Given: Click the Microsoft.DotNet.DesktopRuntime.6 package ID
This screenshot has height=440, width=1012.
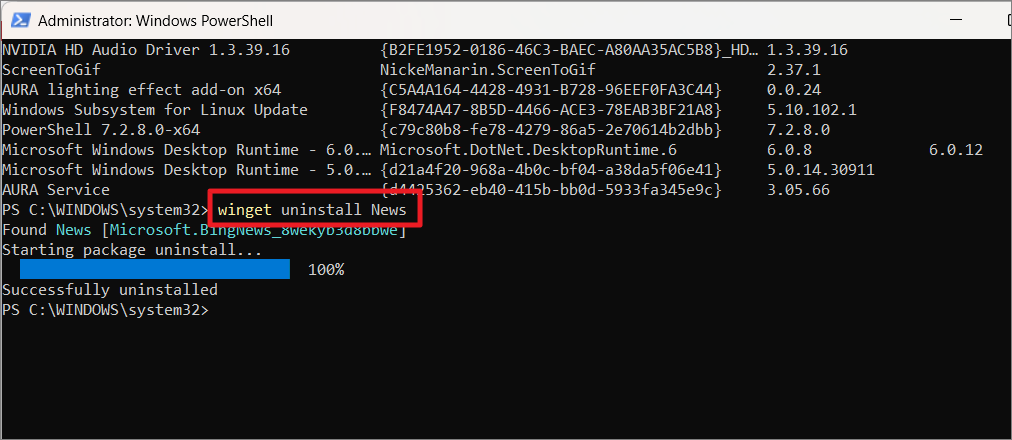Looking at the screenshot, I should click(529, 150).
